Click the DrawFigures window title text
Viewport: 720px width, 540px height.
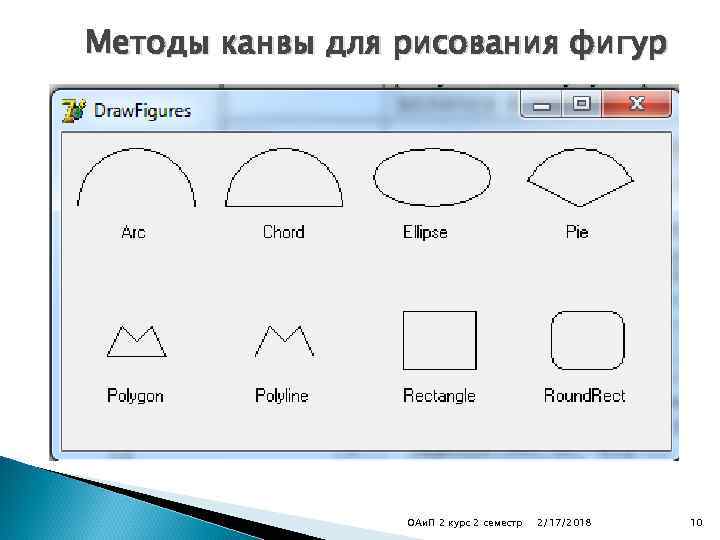tap(142, 111)
